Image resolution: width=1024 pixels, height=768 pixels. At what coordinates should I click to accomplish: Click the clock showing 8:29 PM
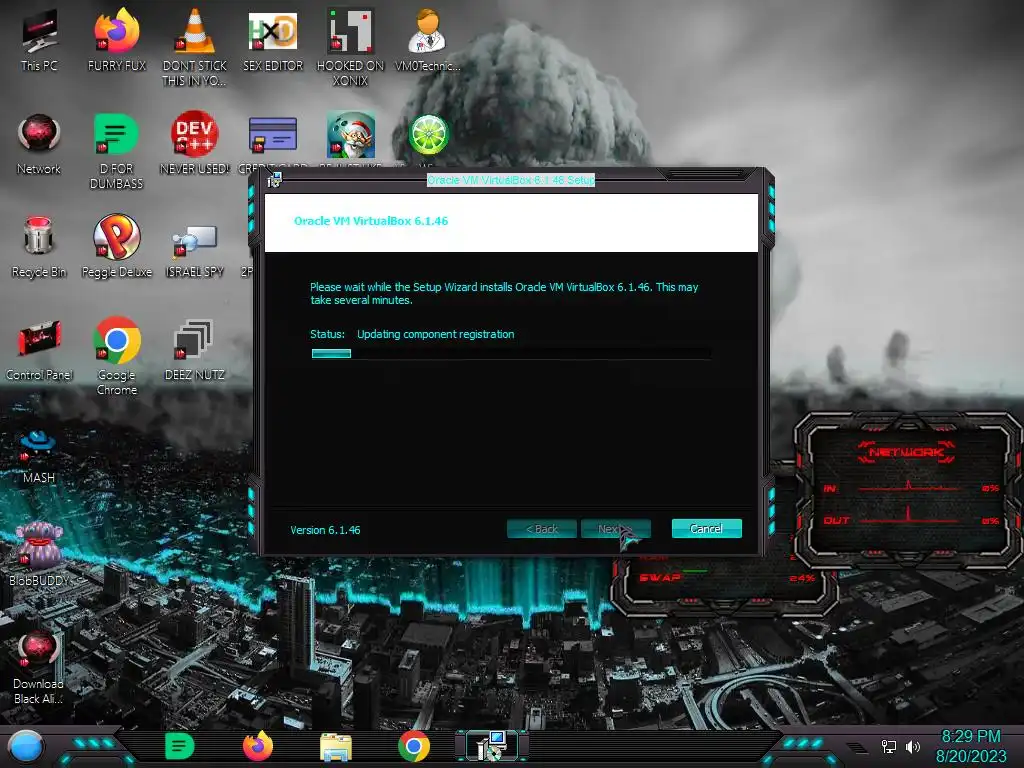pos(971,736)
